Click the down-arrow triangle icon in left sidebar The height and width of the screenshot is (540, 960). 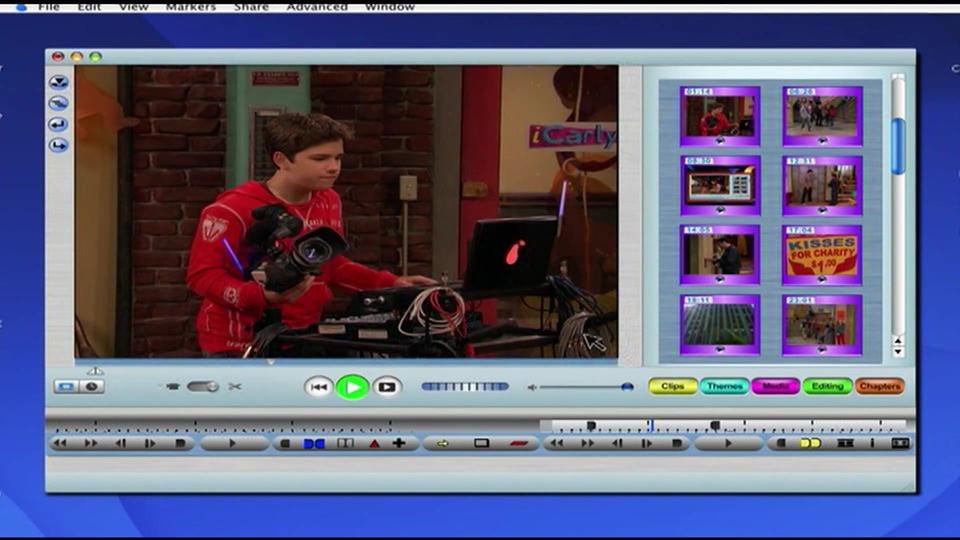pyautogui.click(x=59, y=82)
